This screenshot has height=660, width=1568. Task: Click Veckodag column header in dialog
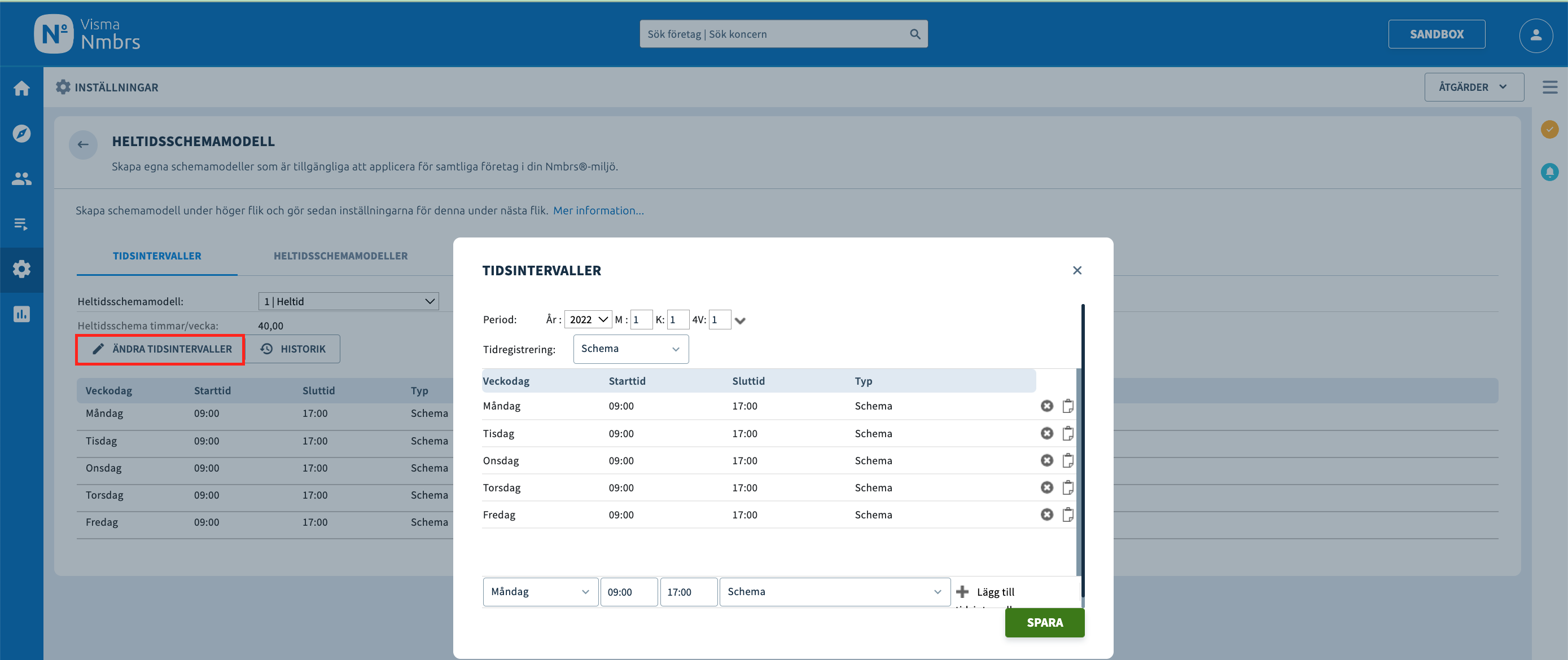click(506, 381)
